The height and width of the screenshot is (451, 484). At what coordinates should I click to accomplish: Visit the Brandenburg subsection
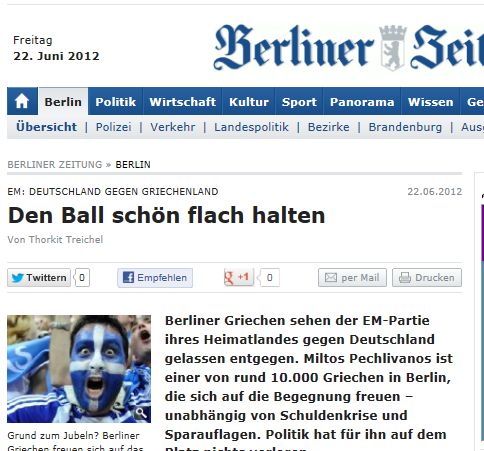(x=405, y=127)
